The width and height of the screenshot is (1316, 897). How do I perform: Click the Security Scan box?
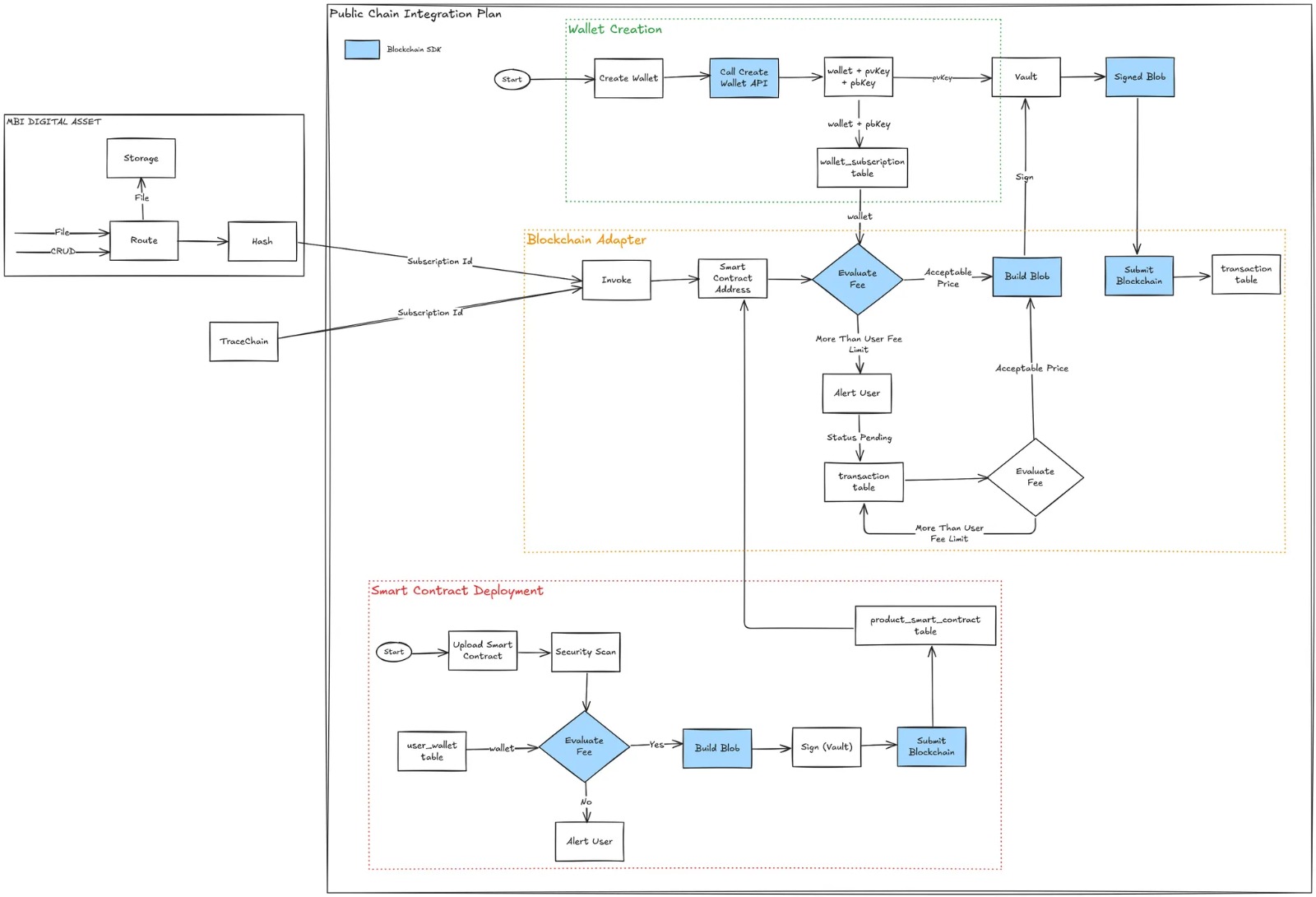[x=585, y=651]
